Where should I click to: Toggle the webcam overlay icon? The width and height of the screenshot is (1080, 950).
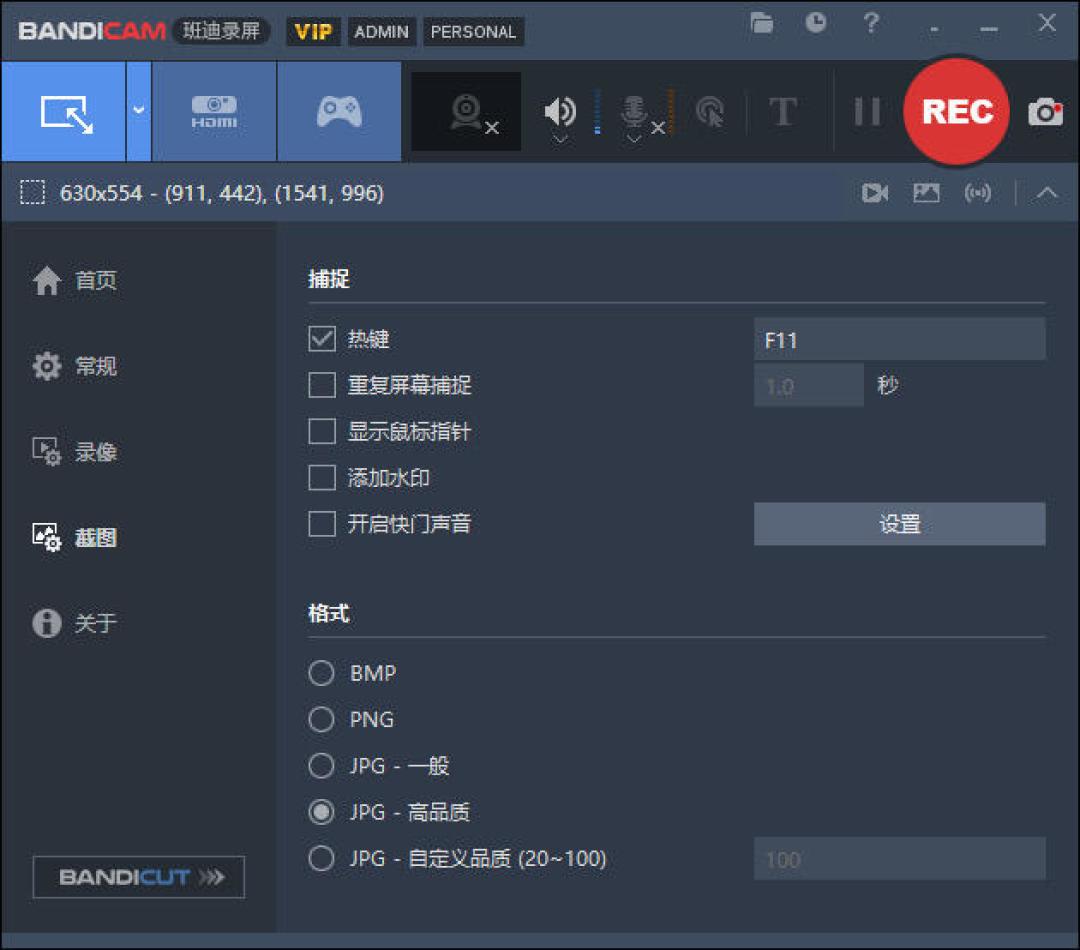click(x=466, y=112)
